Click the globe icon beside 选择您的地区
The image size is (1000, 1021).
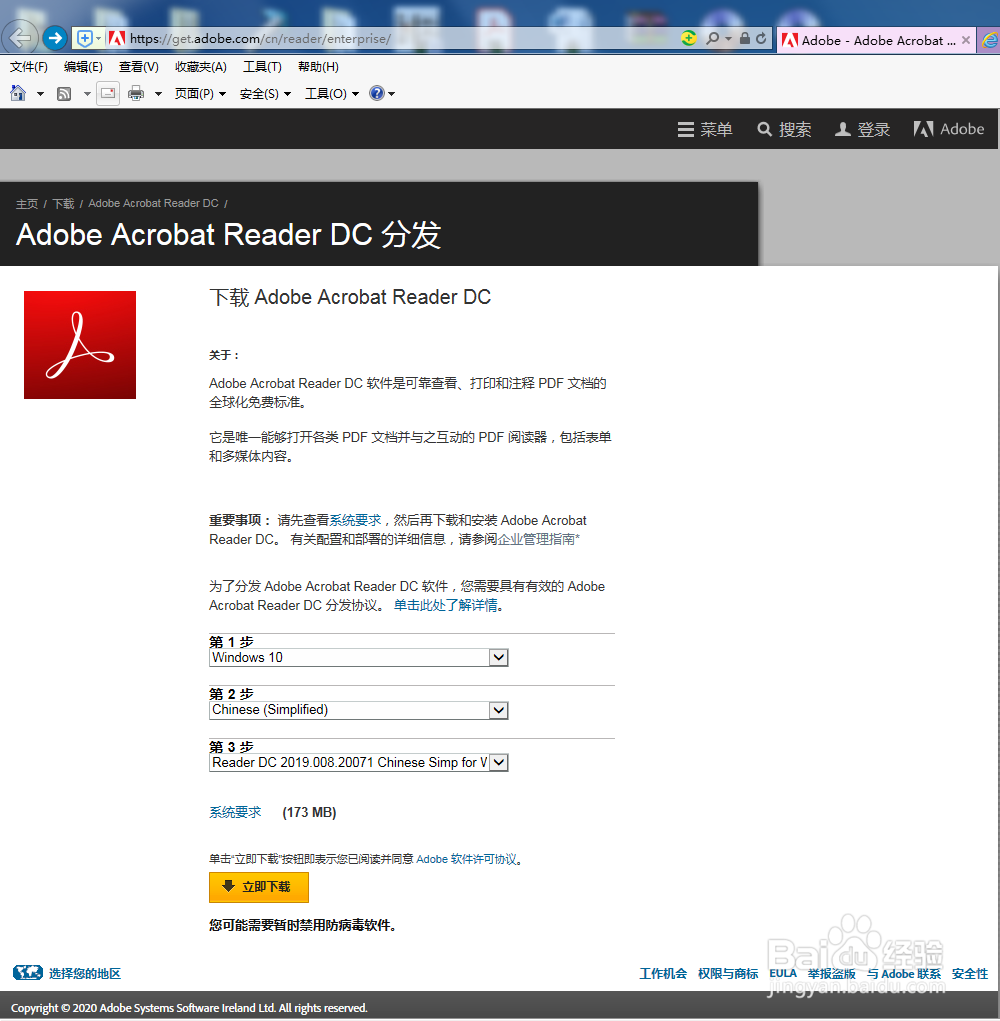pyautogui.click(x=27, y=971)
